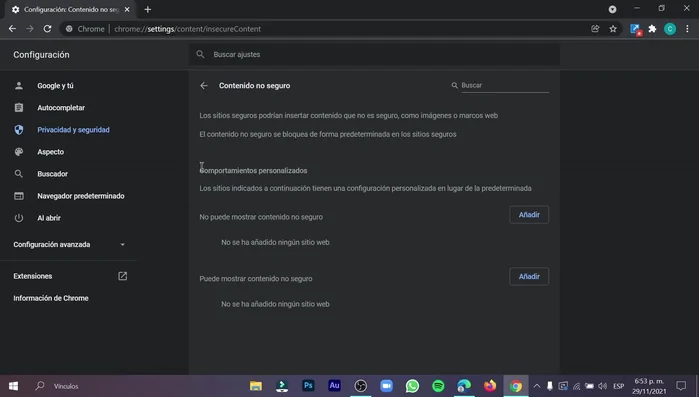This screenshot has width=699, height=397.
Task: Click the Buscar field in Contenido no seguro
Action: point(505,85)
